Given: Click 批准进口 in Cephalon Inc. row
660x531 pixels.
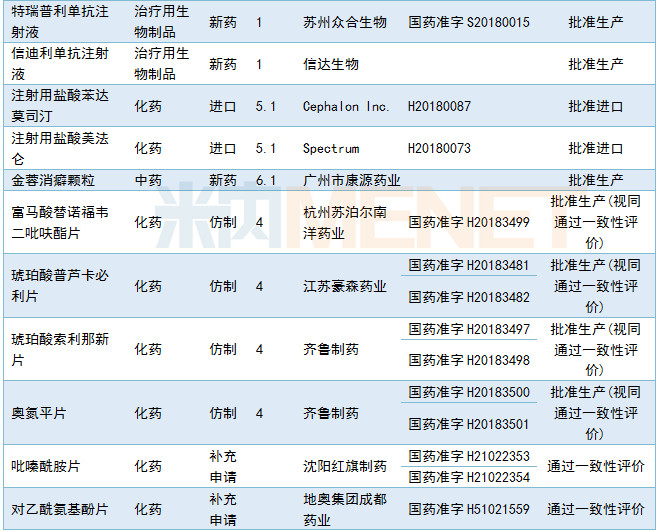Looking at the screenshot, I should click(x=596, y=106).
